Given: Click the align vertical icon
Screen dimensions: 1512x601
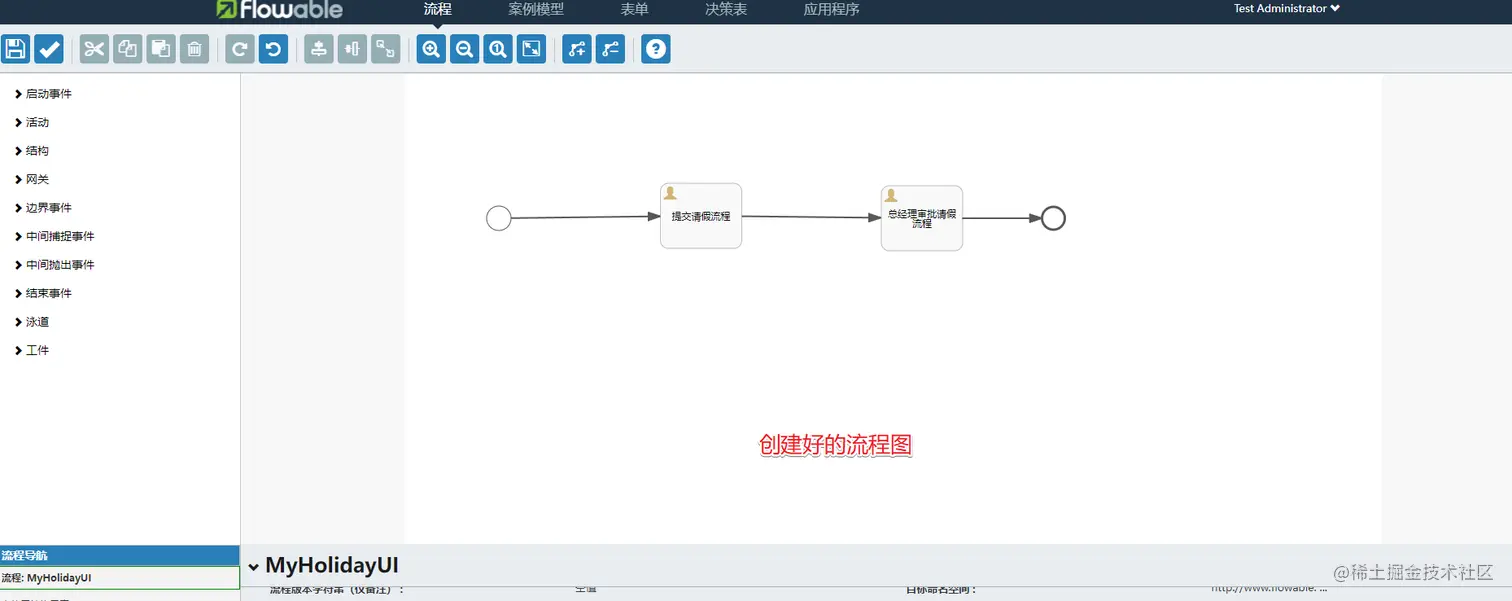Looking at the screenshot, I should 319,49.
